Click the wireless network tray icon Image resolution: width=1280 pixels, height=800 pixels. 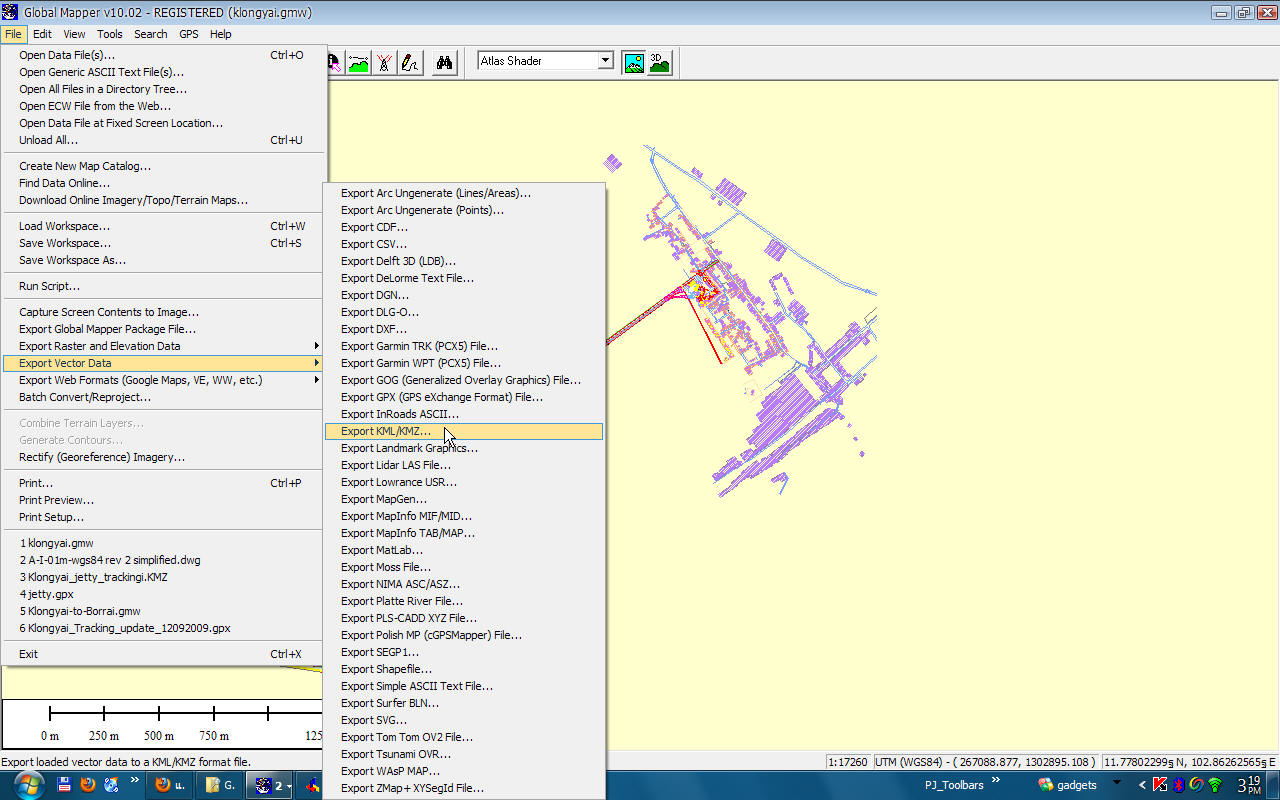1215,785
